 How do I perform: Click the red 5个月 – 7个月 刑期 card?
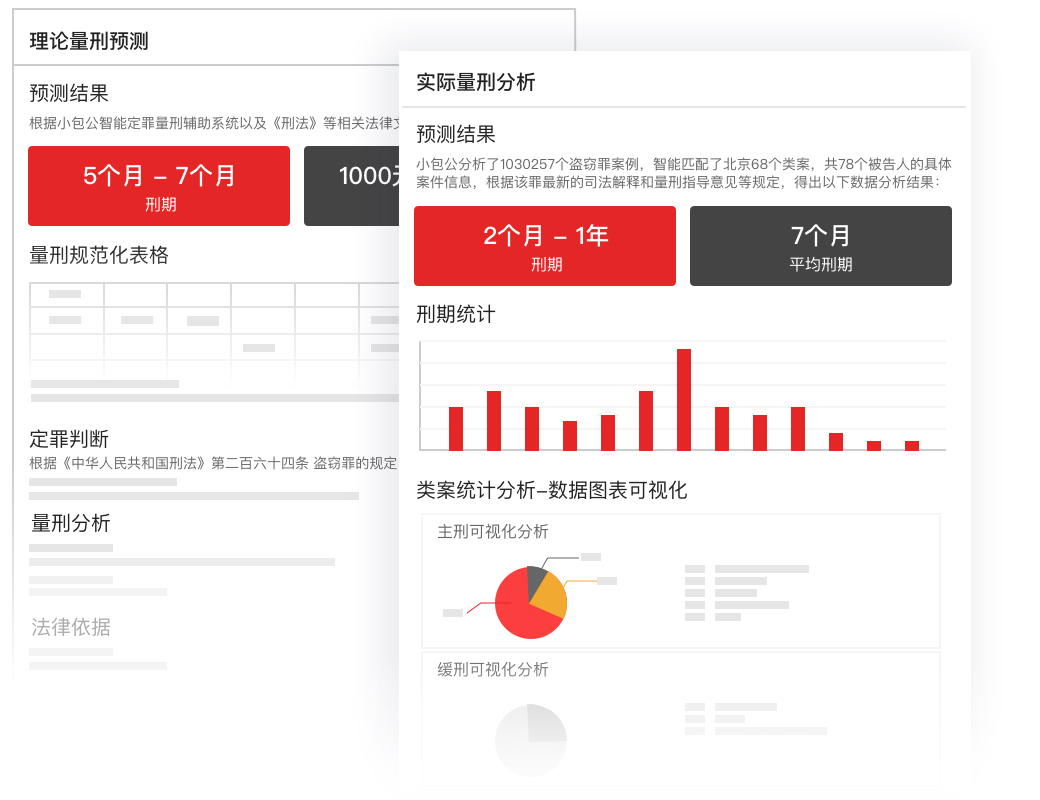tap(159, 186)
